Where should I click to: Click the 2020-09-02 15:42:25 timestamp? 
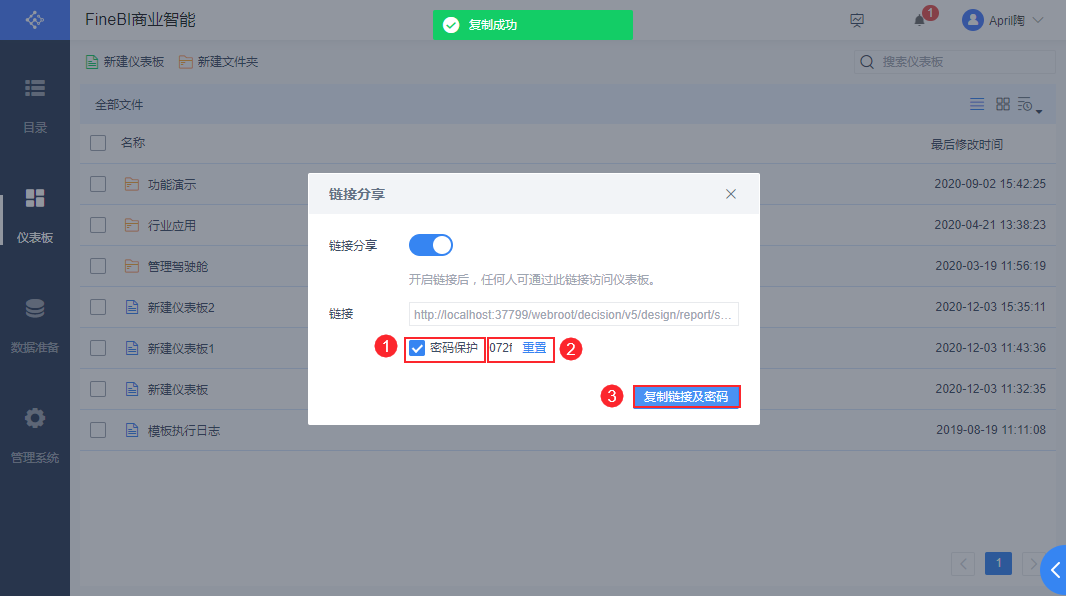990,184
